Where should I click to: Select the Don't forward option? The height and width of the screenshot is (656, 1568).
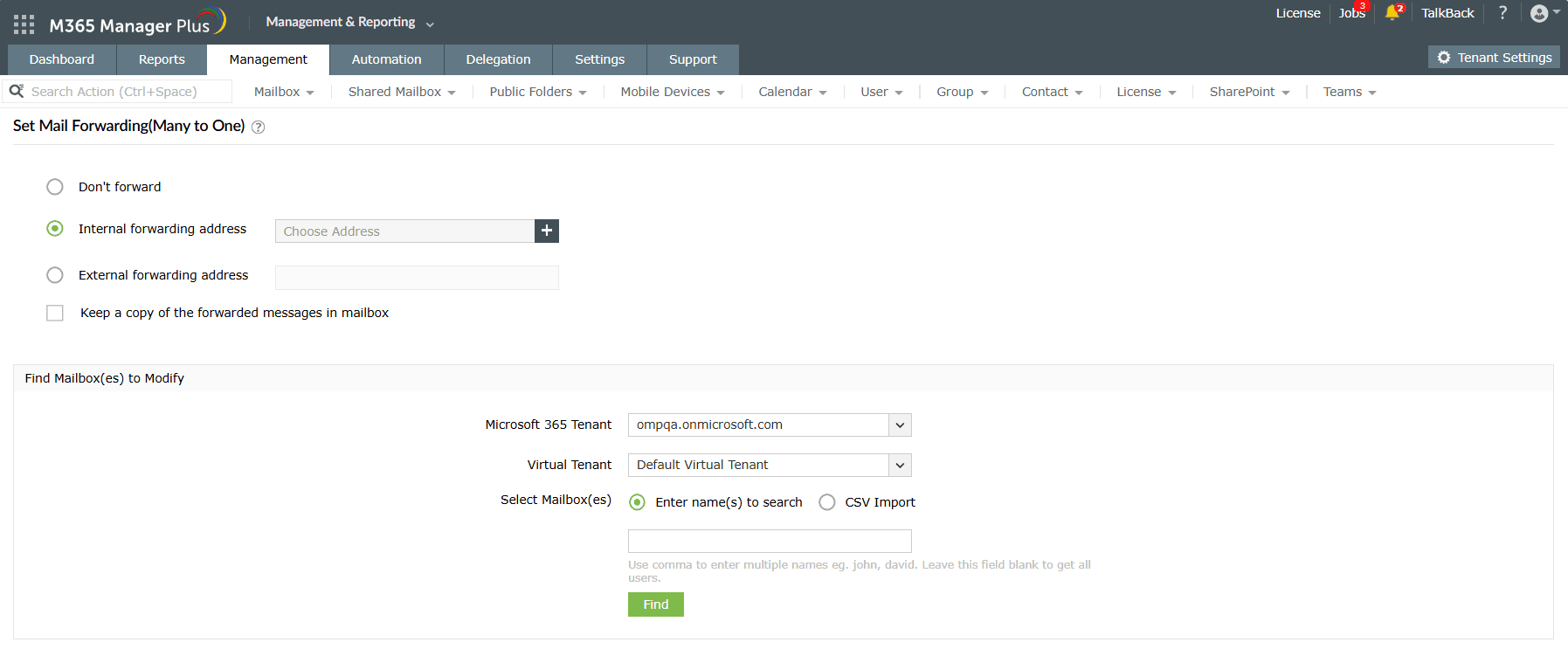[55, 187]
